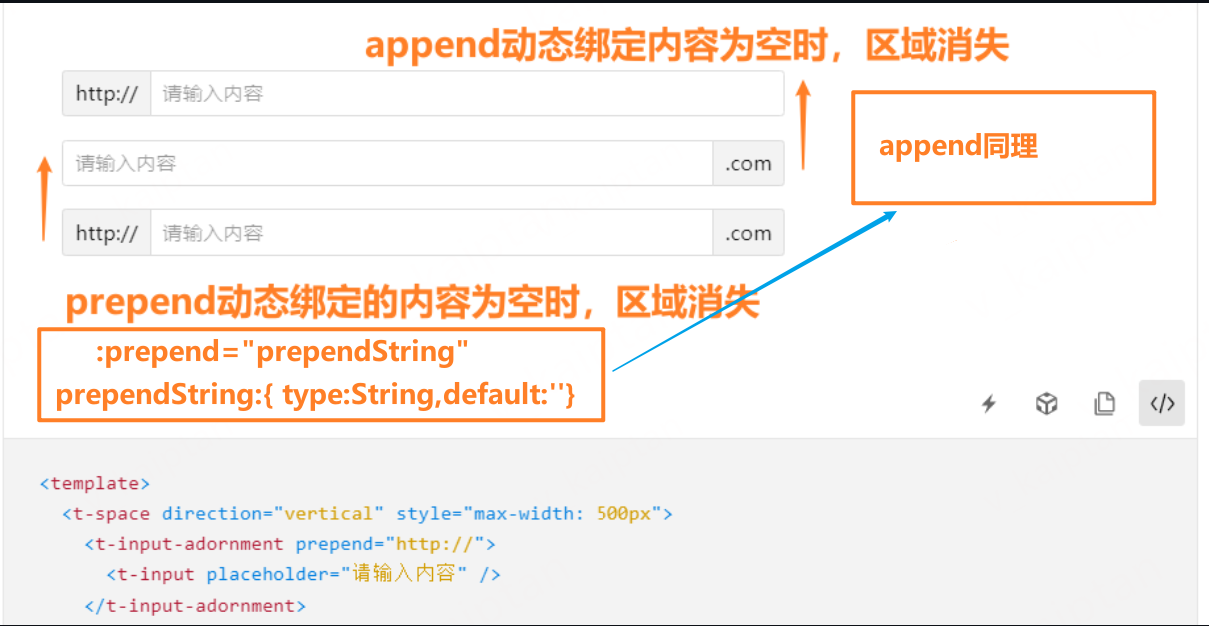Screen dimensions: 1209x626
Task: Click the prependString annotation box
Action: [320, 373]
